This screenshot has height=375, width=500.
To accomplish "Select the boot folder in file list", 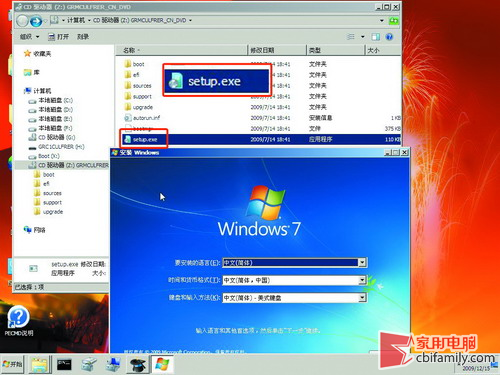I will (x=134, y=64).
